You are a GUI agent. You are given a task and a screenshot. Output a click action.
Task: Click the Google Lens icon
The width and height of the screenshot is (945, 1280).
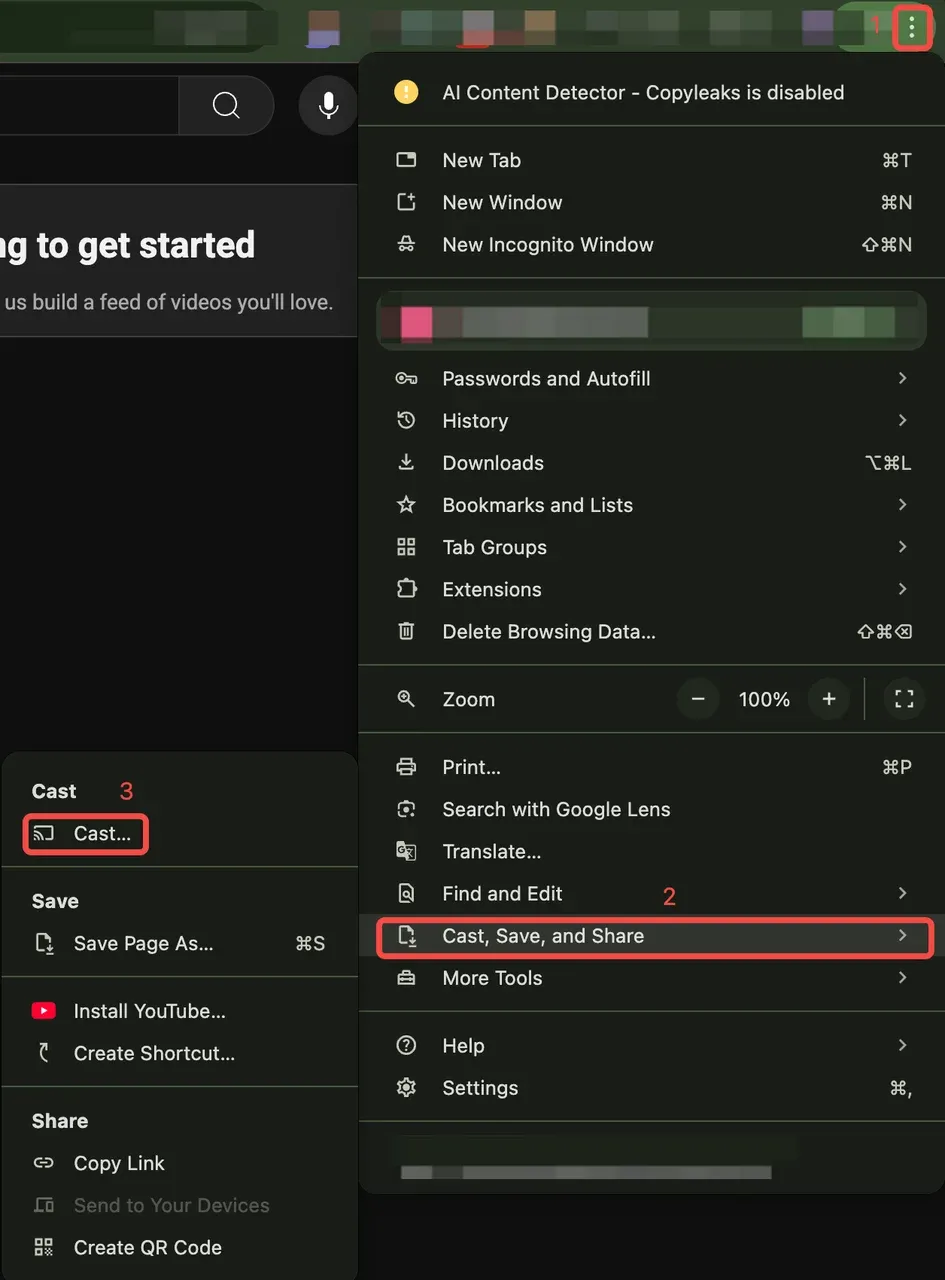tap(406, 809)
